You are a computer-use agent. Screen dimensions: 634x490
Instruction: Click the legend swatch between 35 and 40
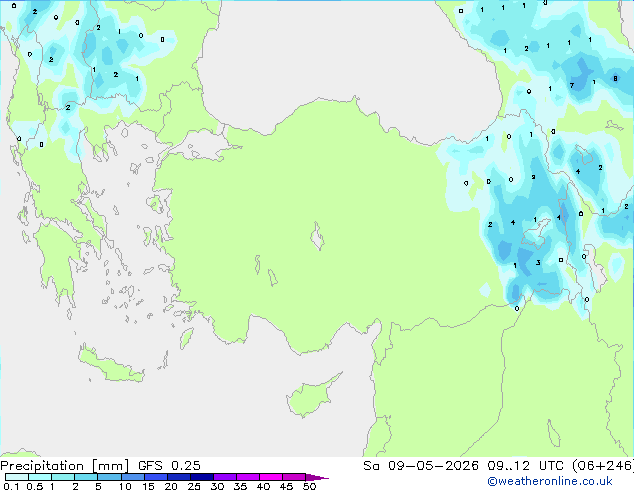click(x=247, y=477)
